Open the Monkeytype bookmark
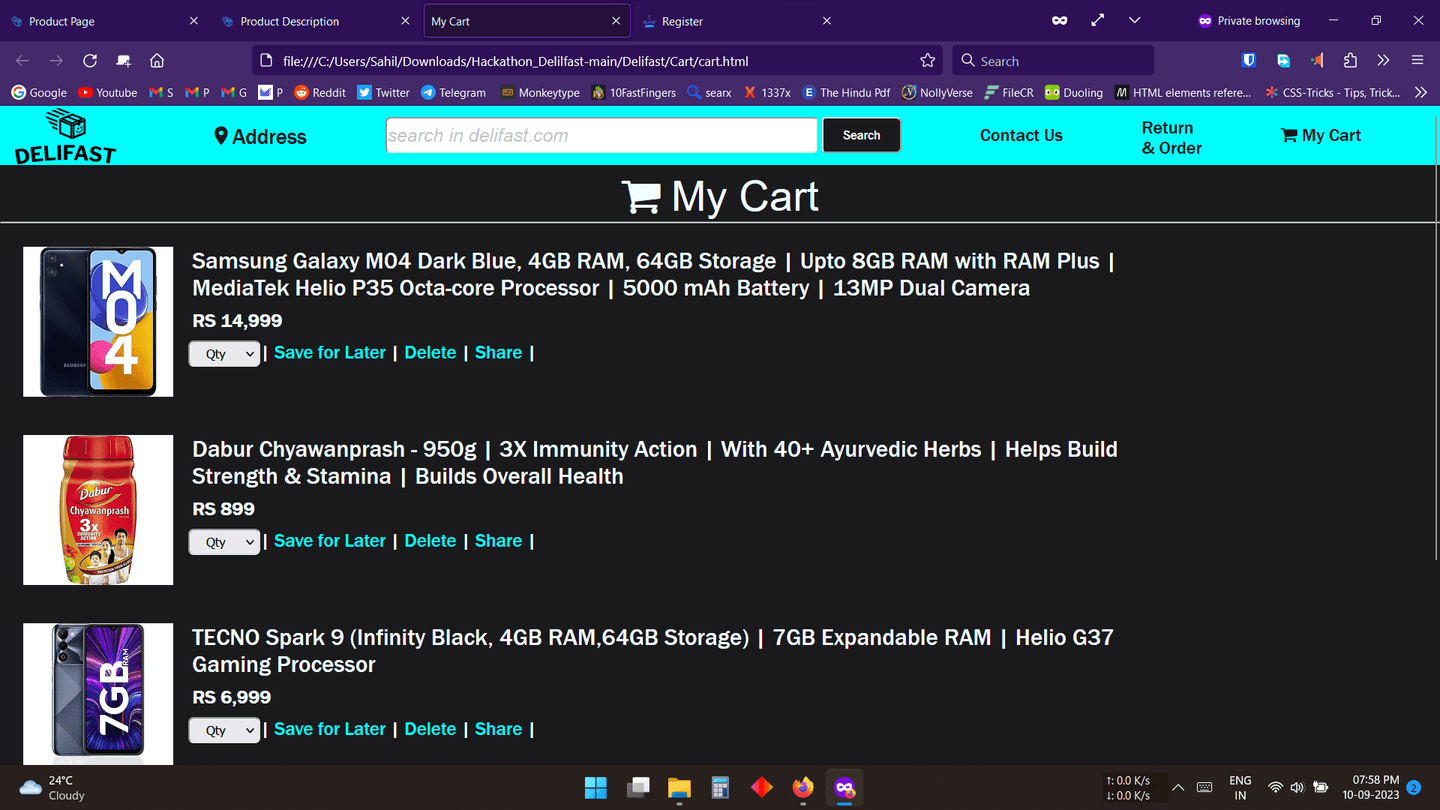1440x810 pixels. click(540, 92)
